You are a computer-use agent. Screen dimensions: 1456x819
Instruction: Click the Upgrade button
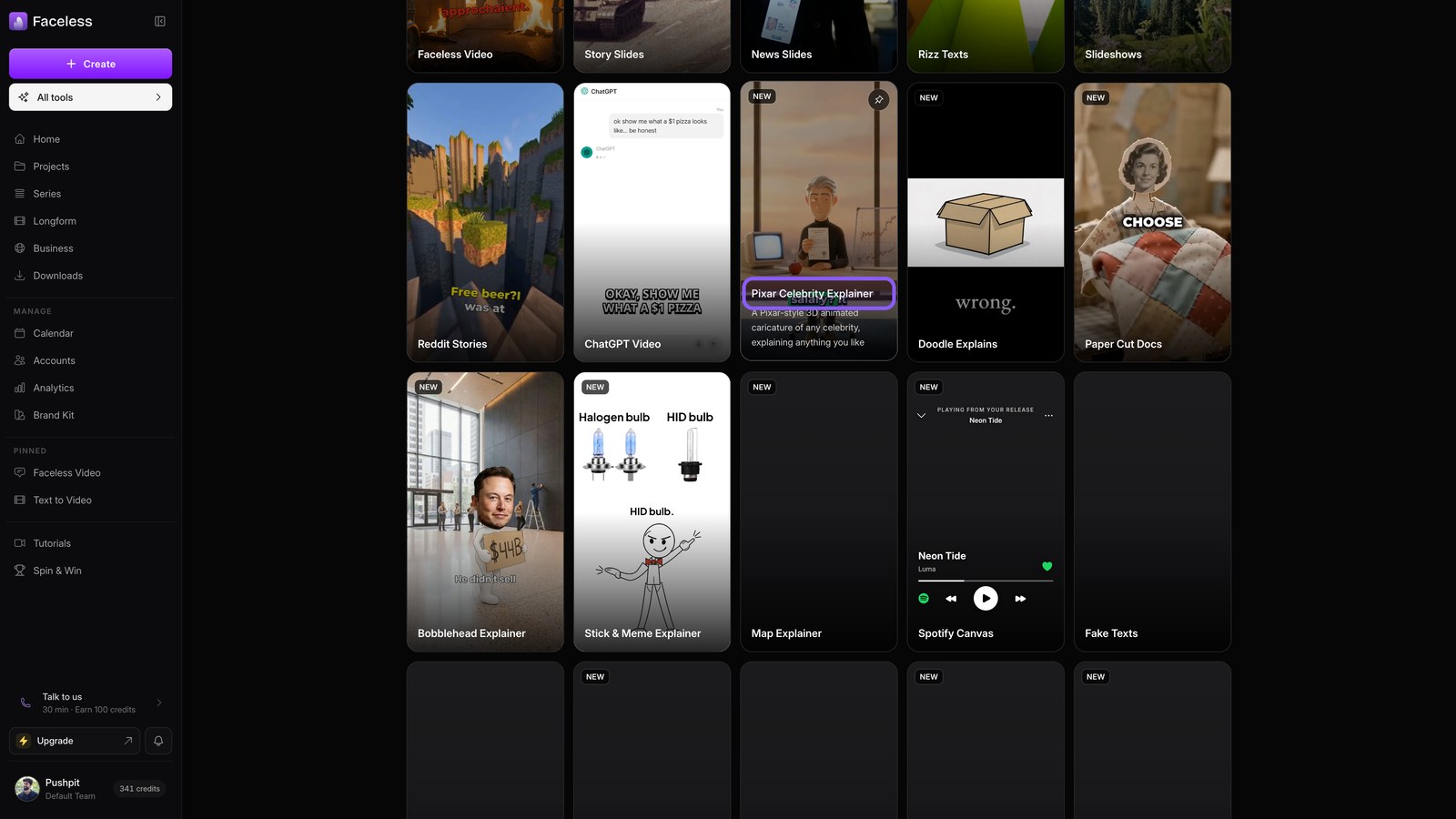click(x=75, y=741)
